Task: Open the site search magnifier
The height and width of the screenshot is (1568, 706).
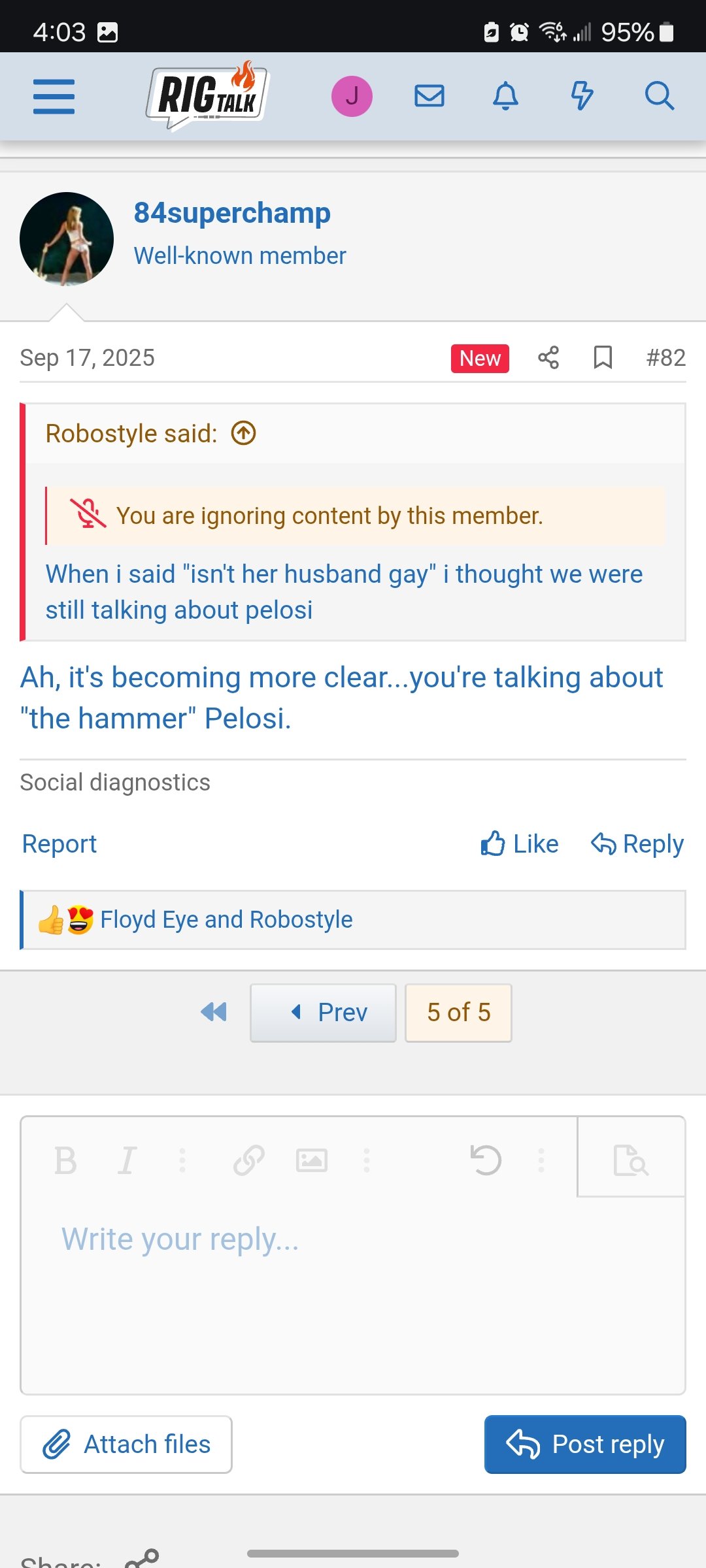Action: point(659,97)
